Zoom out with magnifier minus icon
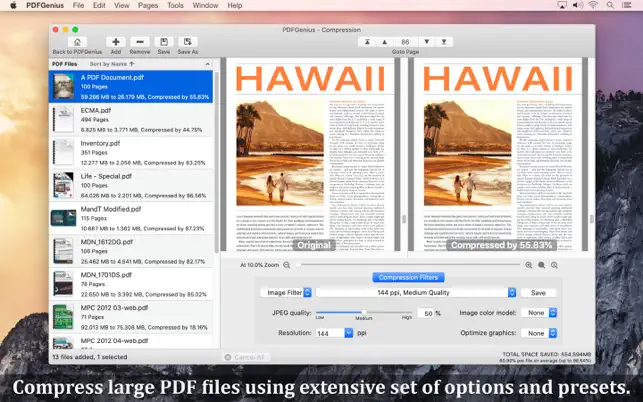The image size is (643, 402). 287,265
